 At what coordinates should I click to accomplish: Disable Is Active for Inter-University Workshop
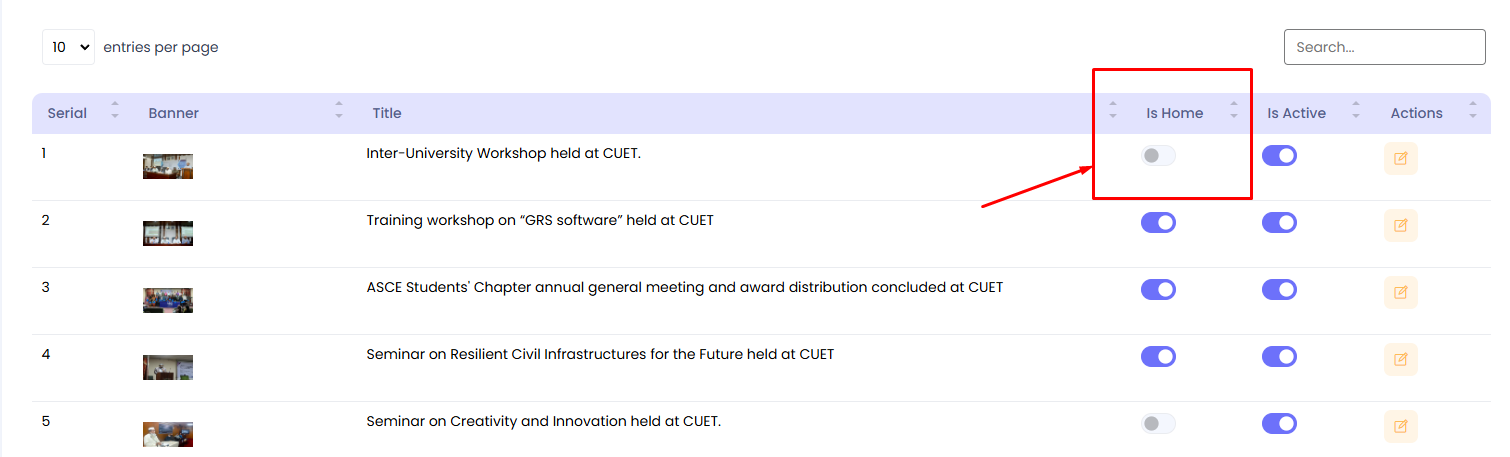point(1279,156)
